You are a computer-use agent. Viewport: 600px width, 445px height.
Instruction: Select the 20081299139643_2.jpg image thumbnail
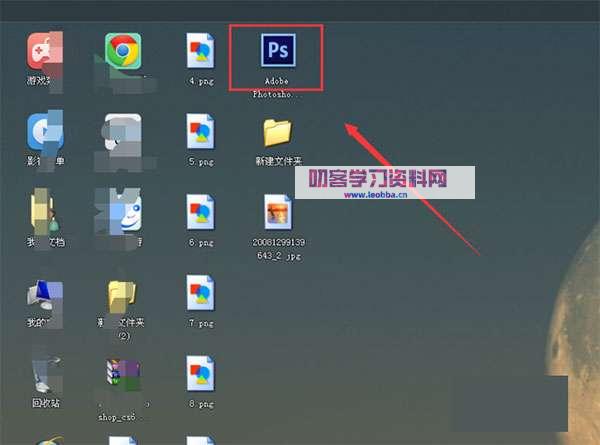coord(277,212)
